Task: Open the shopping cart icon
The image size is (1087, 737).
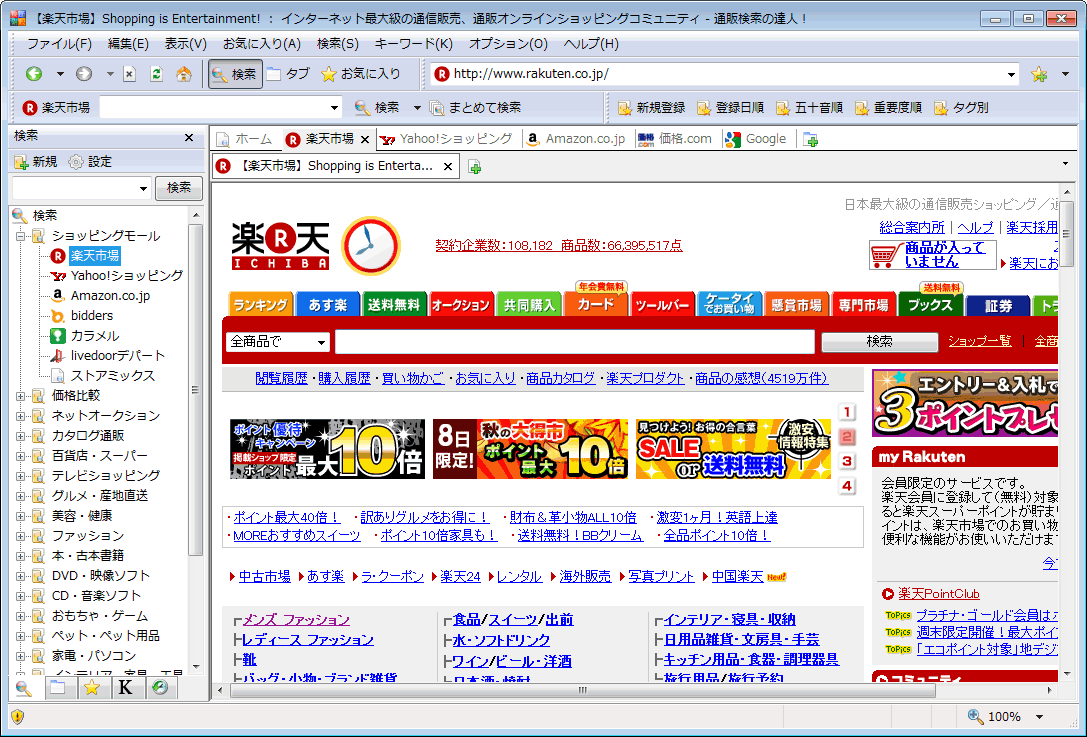Action: point(884,254)
